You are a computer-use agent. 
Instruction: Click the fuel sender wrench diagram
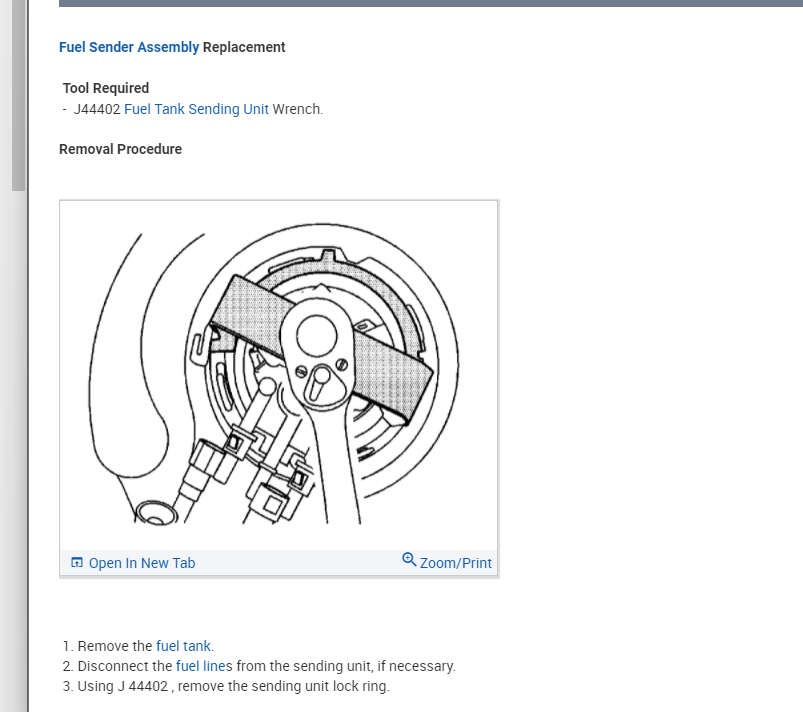[279, 375]
